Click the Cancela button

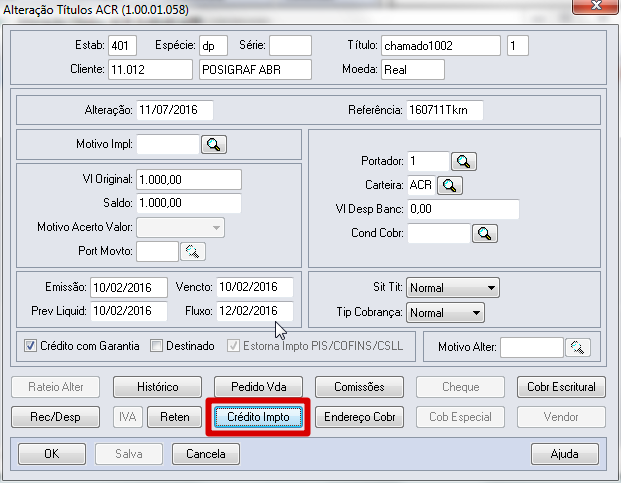point(206,454)
